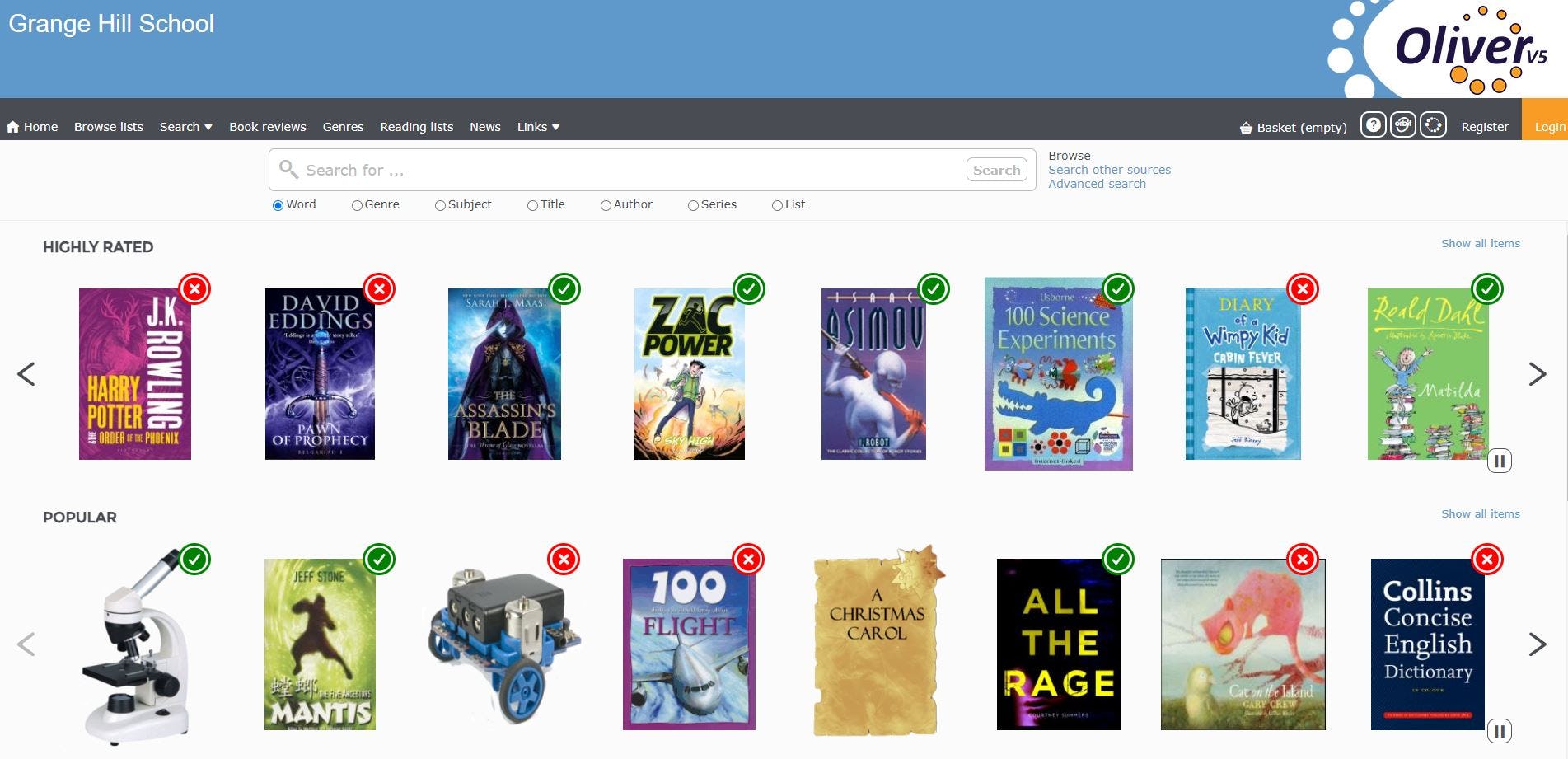Expand the Links dropdown menu

pos(538,127)
